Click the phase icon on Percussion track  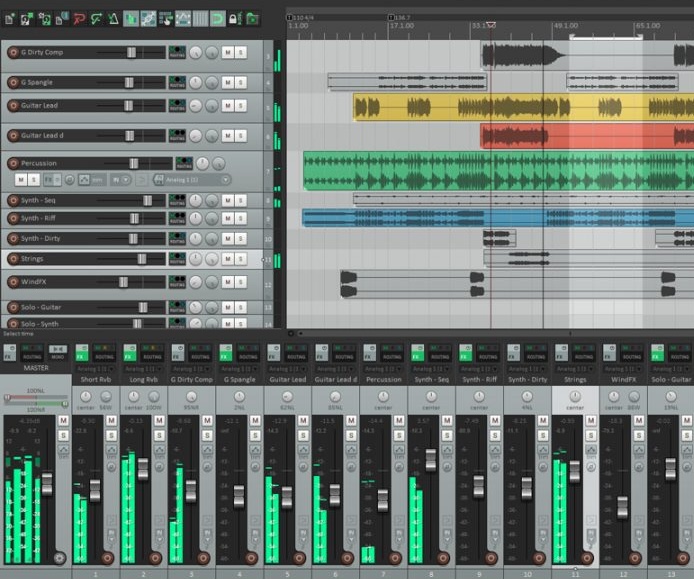click(x=69, y=180)
